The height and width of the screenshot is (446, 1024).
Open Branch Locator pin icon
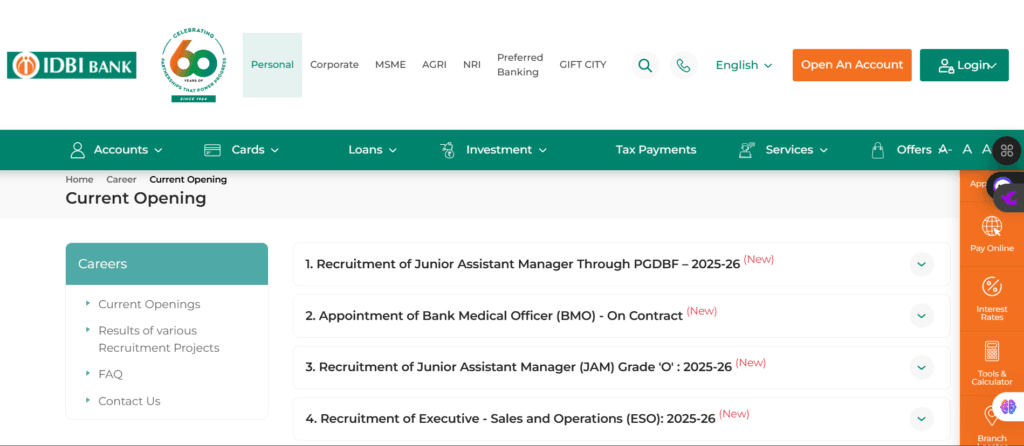[989, 416]
